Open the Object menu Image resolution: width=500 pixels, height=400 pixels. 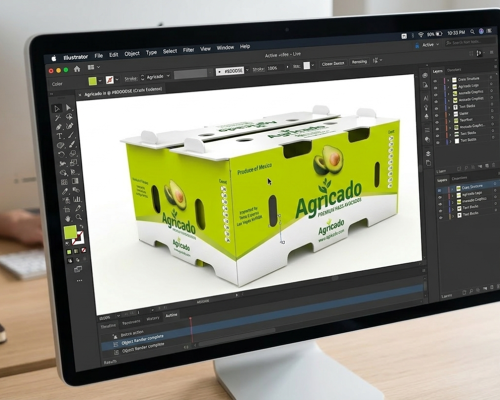pos(132,53)
